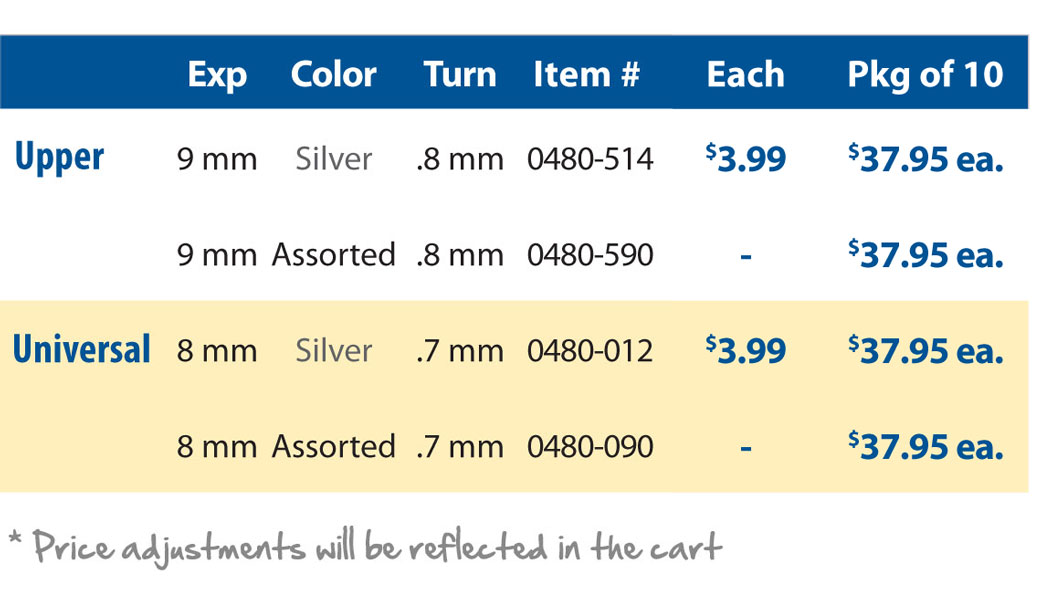
Task: Click $37.95 ea. for item 0480-090
Action: pyautogui.click(x=926, y=446)
